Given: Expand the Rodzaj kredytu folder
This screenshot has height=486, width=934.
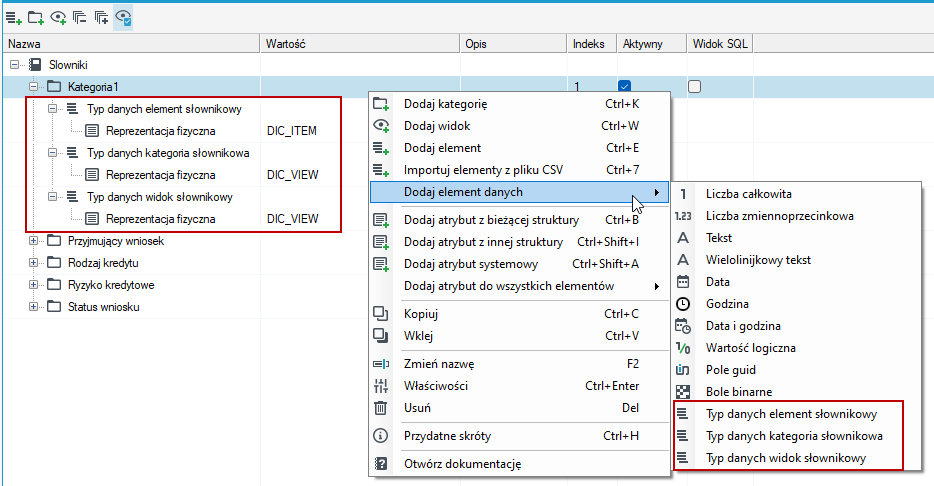Looking at the screenshot, I should [x=33, y=263].
